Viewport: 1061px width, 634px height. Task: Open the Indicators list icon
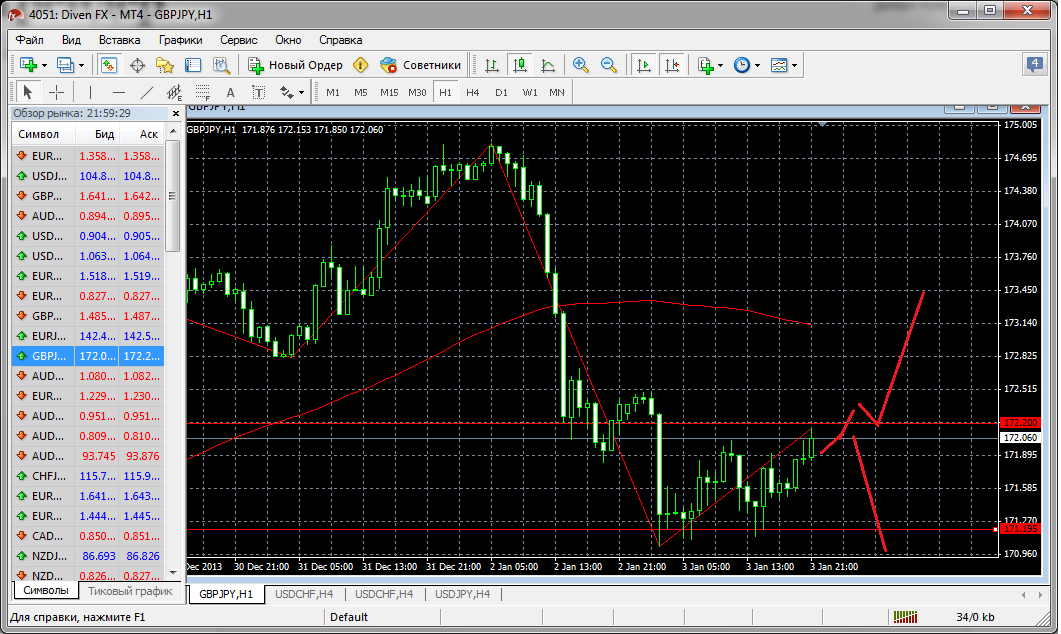click(x=706, y=65)
